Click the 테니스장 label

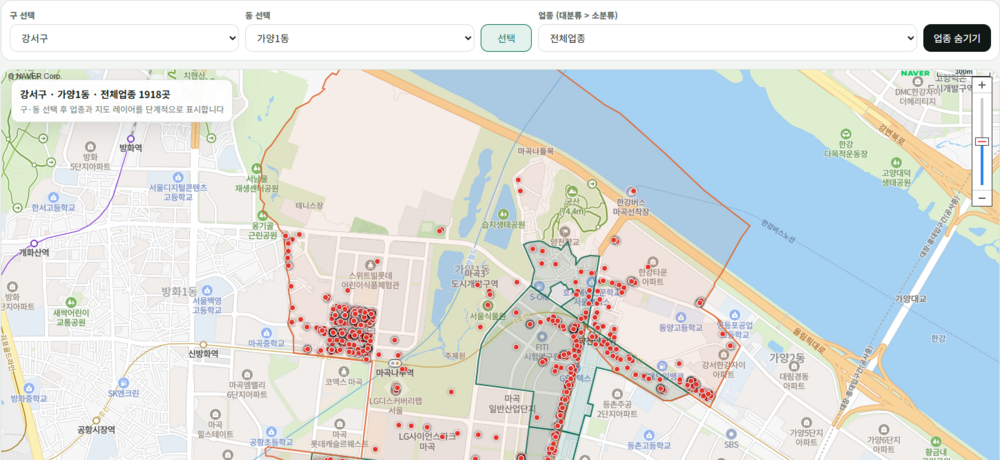pyautogui.click(x=310, y=206)
